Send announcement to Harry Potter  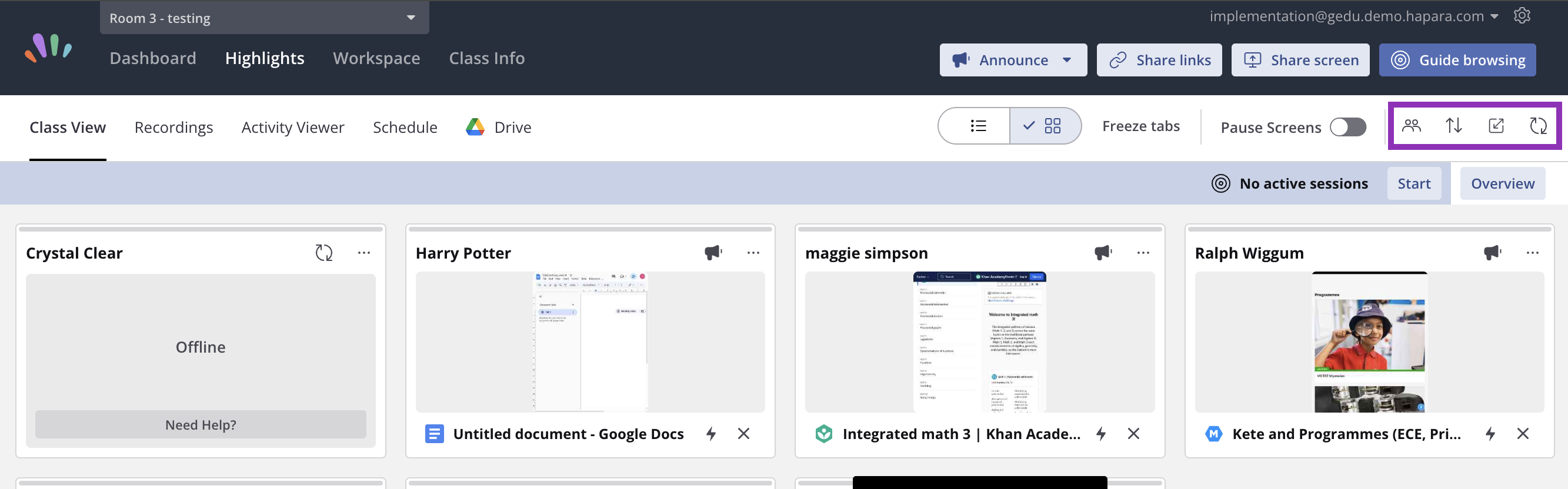tap(713, 252)
